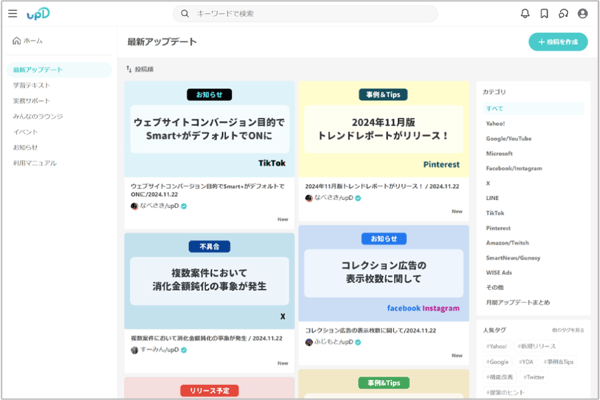Image resolution: width=600 pixels, height=400 pixels.
Task: Filter by LINE category
Action: tap(492, 198)
